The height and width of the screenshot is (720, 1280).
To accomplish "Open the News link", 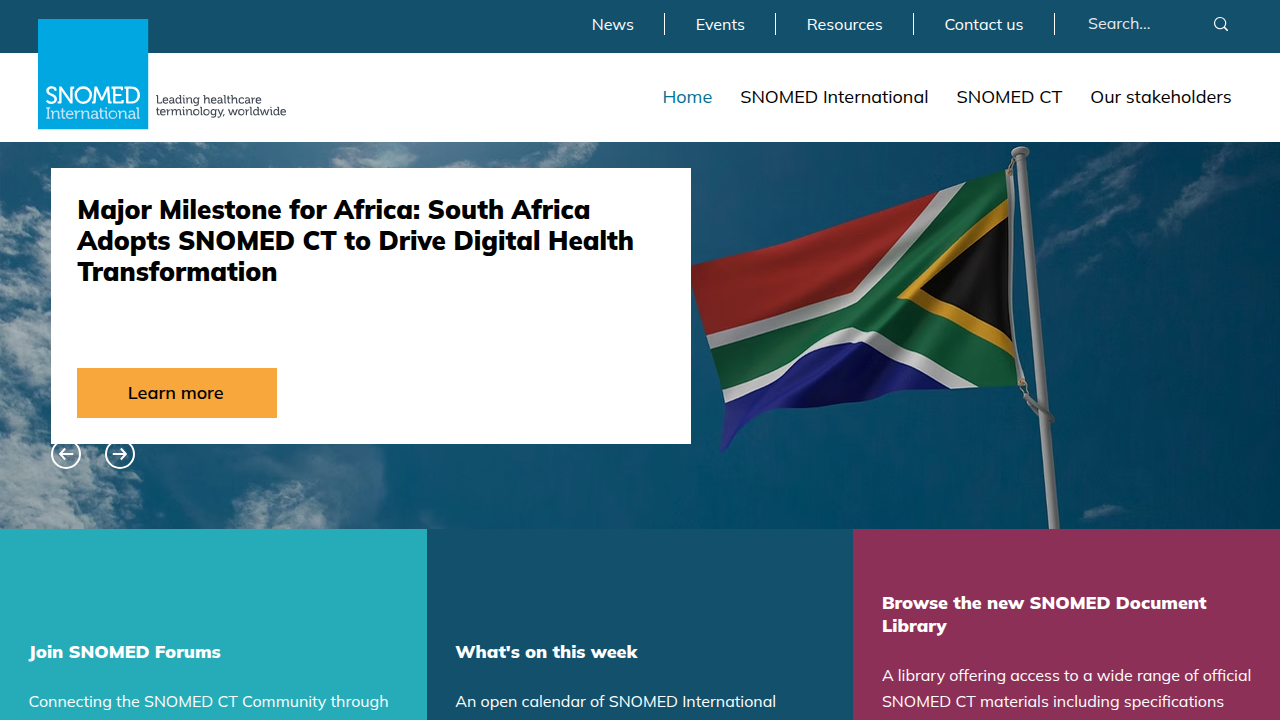I will [x=612, y=24].
